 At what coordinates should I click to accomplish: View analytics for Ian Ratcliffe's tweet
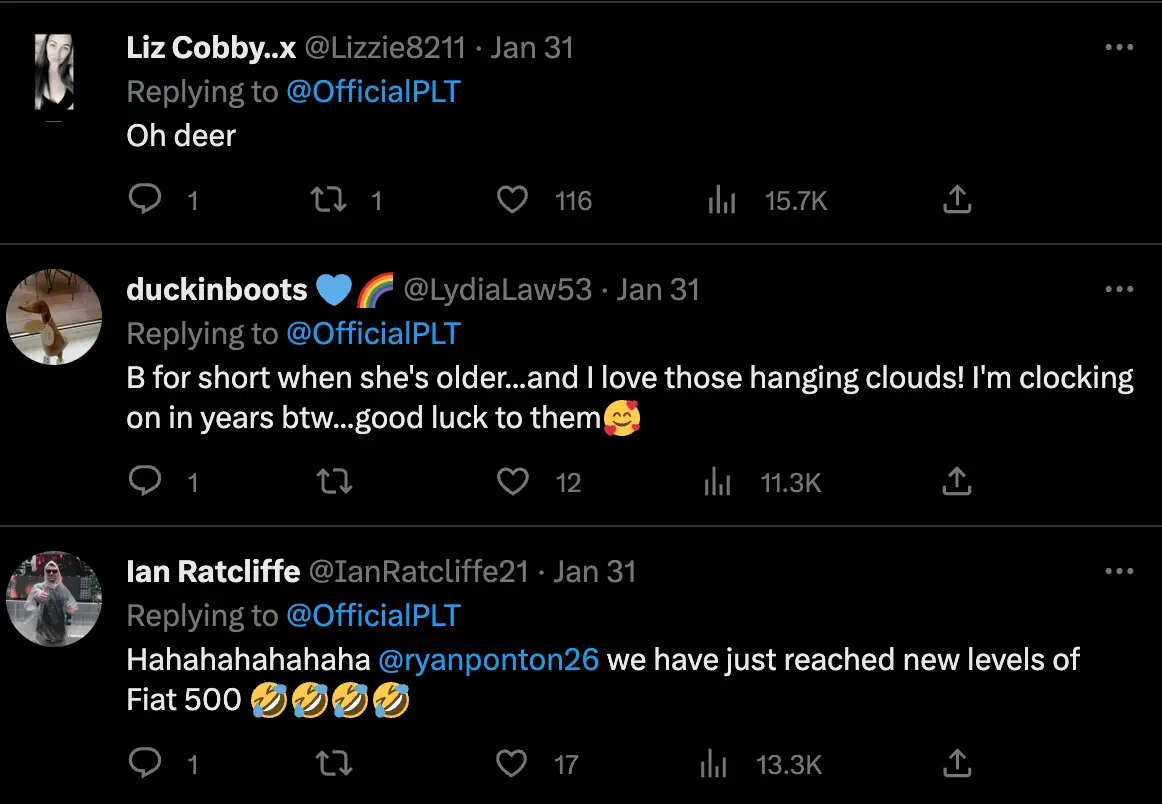(715, 765)
